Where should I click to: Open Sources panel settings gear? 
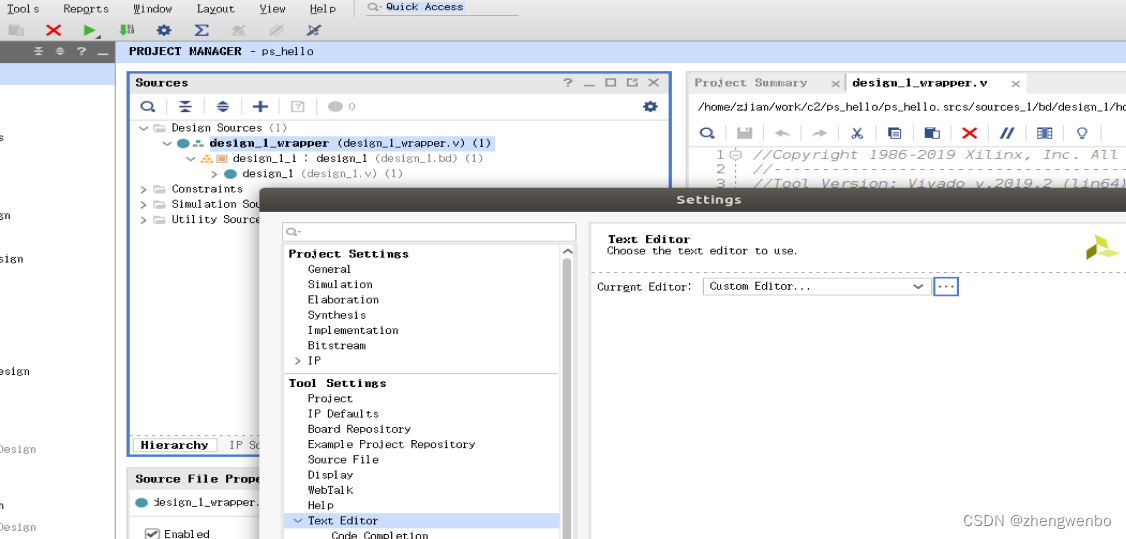(650, 106)
